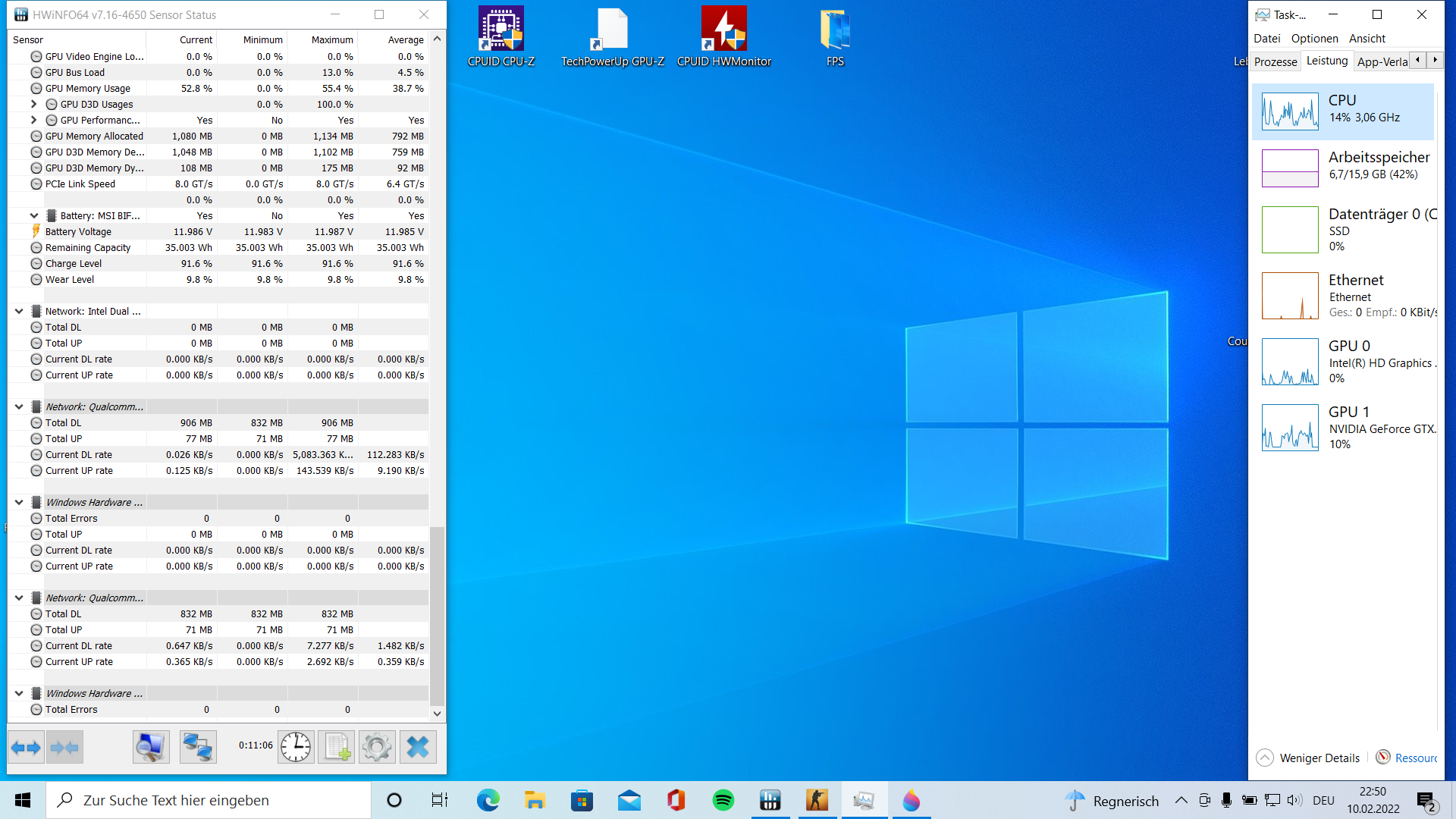
Task: Expand the GPU D3D Usages row
Action: pyautogui.click(x=33, y=104)
